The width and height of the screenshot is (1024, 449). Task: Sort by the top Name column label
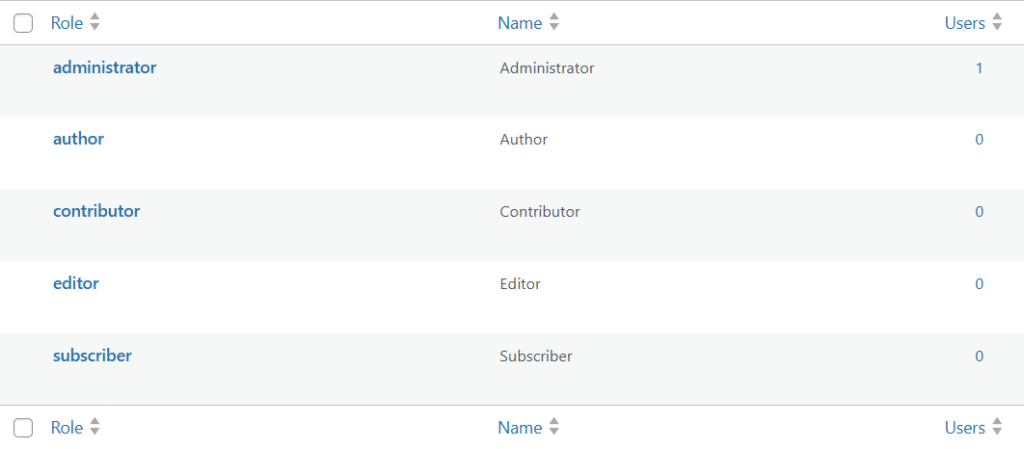click(520, 22)
